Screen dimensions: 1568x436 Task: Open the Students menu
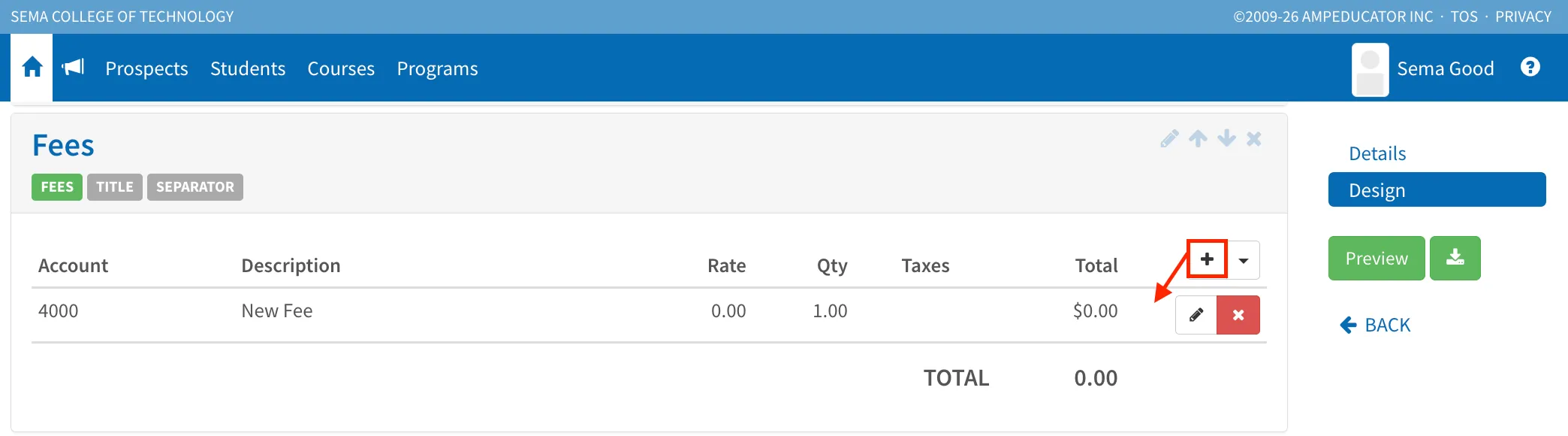(x=248, y=68)
